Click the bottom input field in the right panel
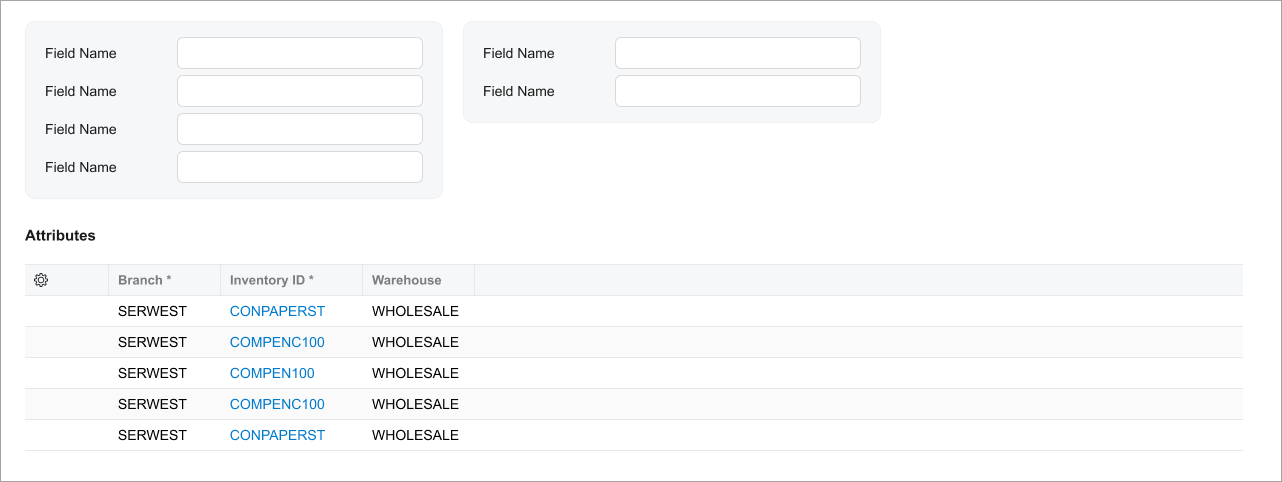The height and width of the screenshot is (482, 1282). [x=738, y=91]
